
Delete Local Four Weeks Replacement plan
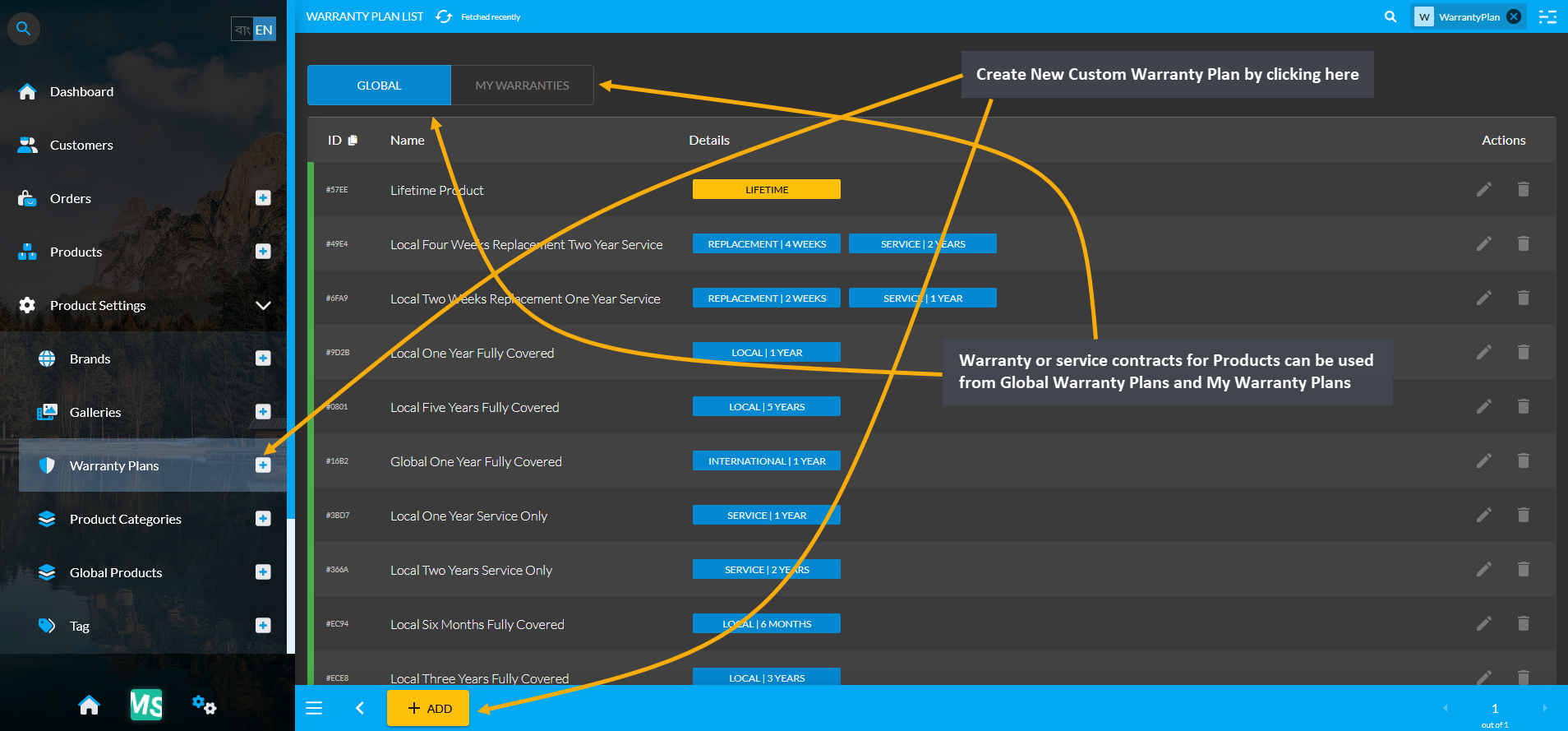(x=1523, y=243)
